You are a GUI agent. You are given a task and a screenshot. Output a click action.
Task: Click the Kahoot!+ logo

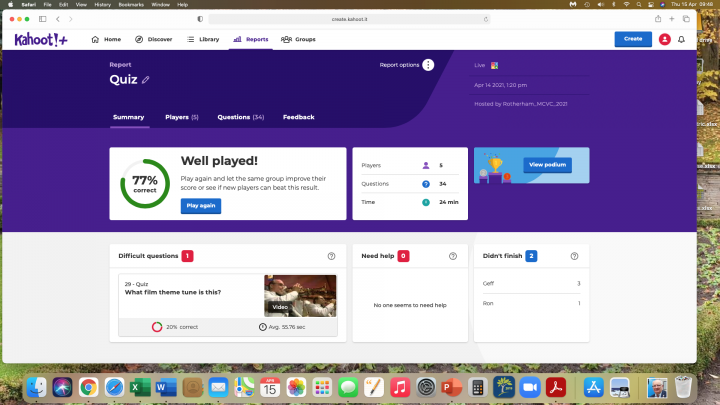pyautogui.click(x=41, y=39)
